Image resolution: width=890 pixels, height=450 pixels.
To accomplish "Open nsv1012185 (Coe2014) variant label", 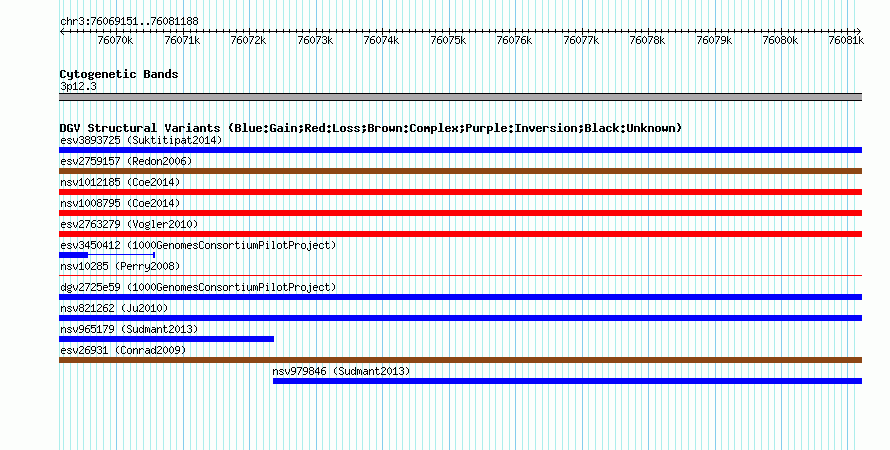I will [120, 182].
